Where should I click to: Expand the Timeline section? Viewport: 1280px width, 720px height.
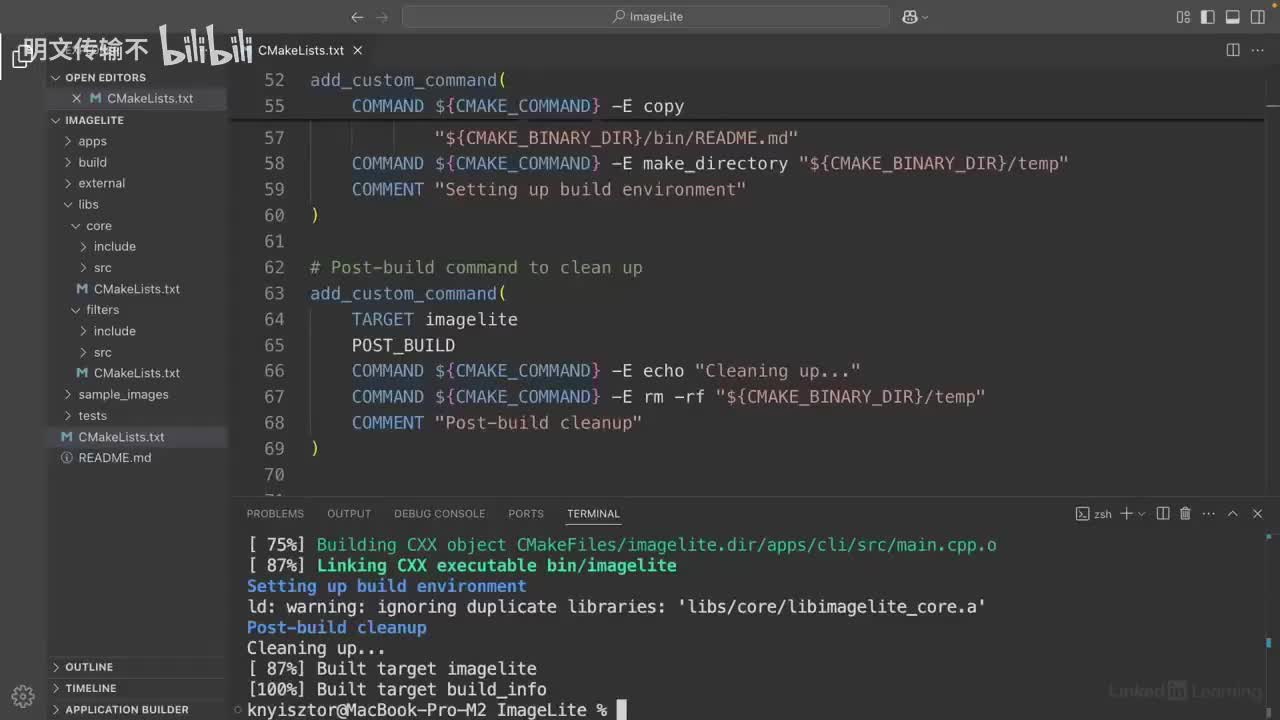(138, 688)
